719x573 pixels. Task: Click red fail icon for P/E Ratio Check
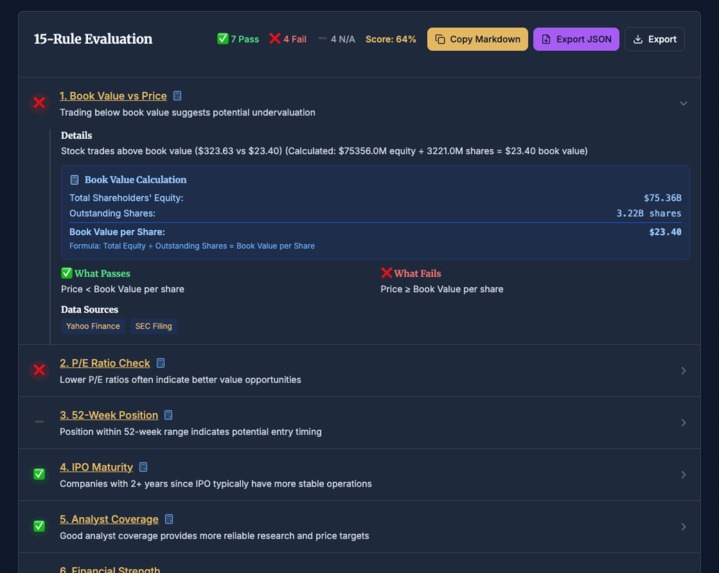pos(39,370)
